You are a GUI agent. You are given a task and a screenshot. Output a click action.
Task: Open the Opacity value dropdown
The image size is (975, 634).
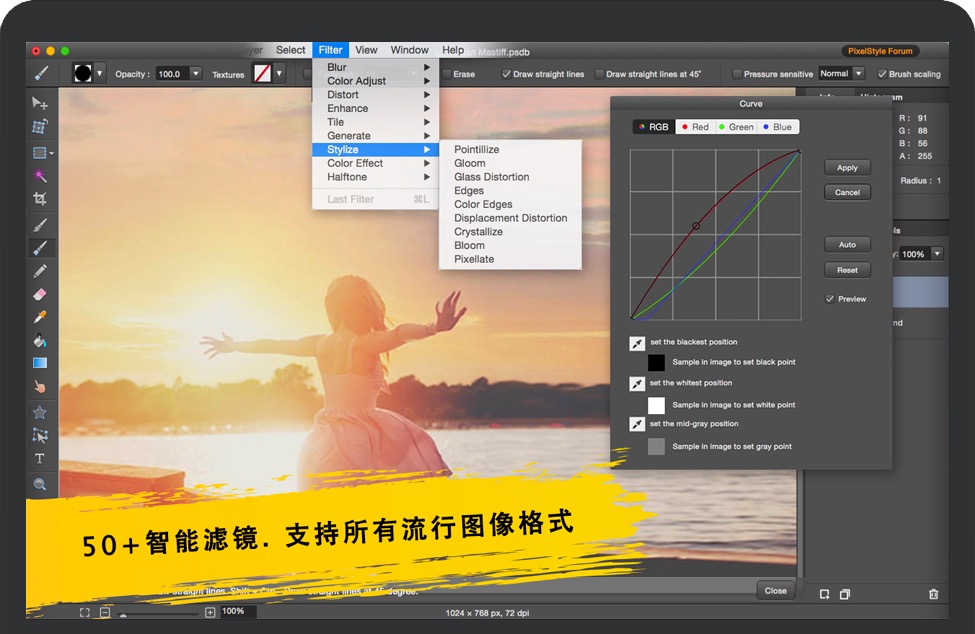[195, 74]
